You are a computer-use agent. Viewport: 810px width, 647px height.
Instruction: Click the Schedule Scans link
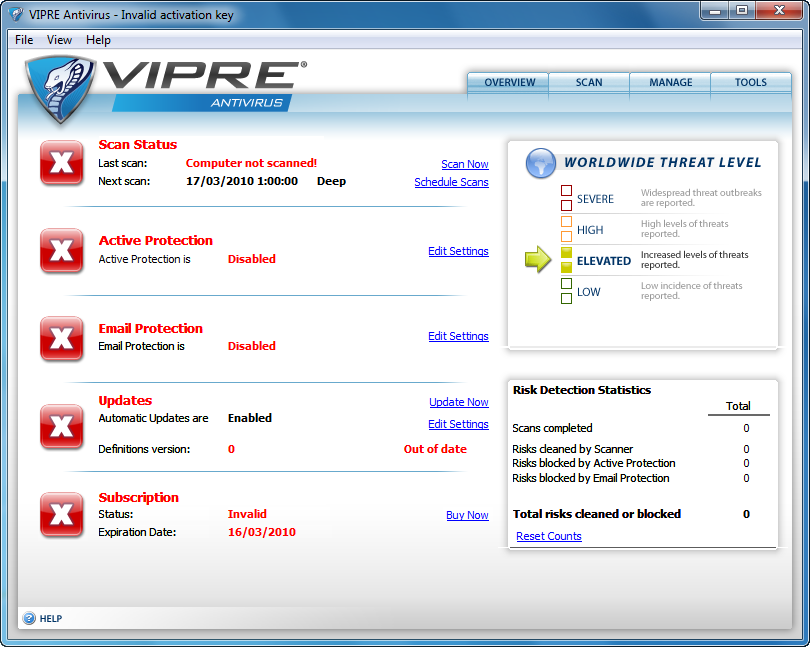point(451,182)
